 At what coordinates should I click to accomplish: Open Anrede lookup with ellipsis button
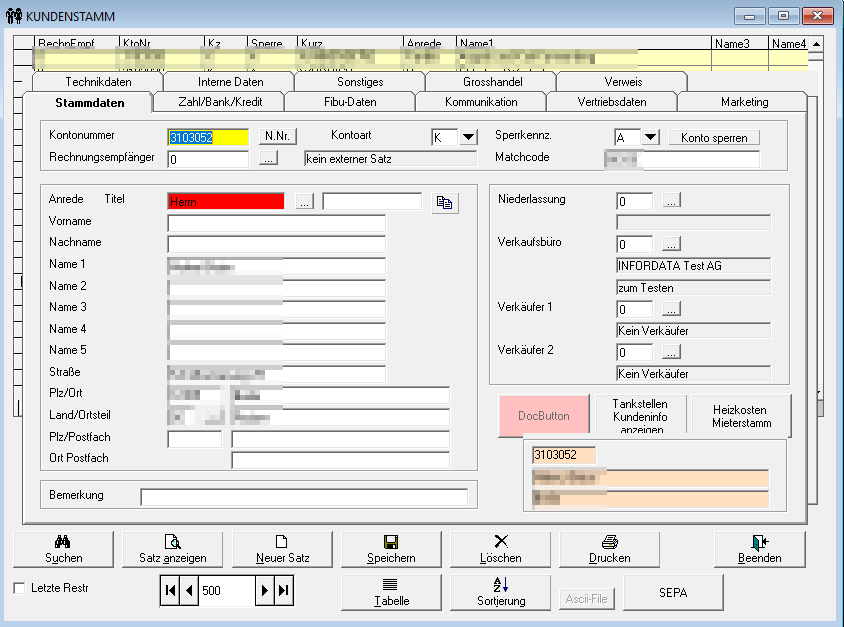coord(305,202)
